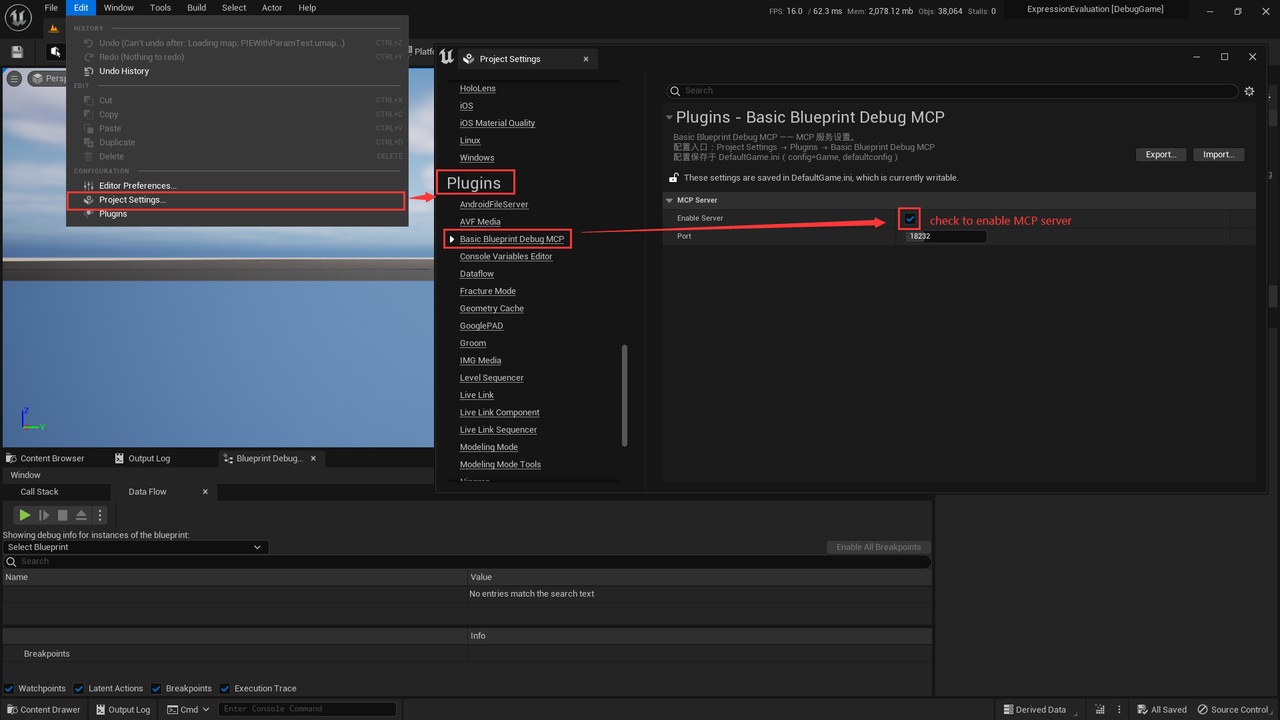
Task: Open Geometry Cache plugin settings
Action: [x=492, y=308]
